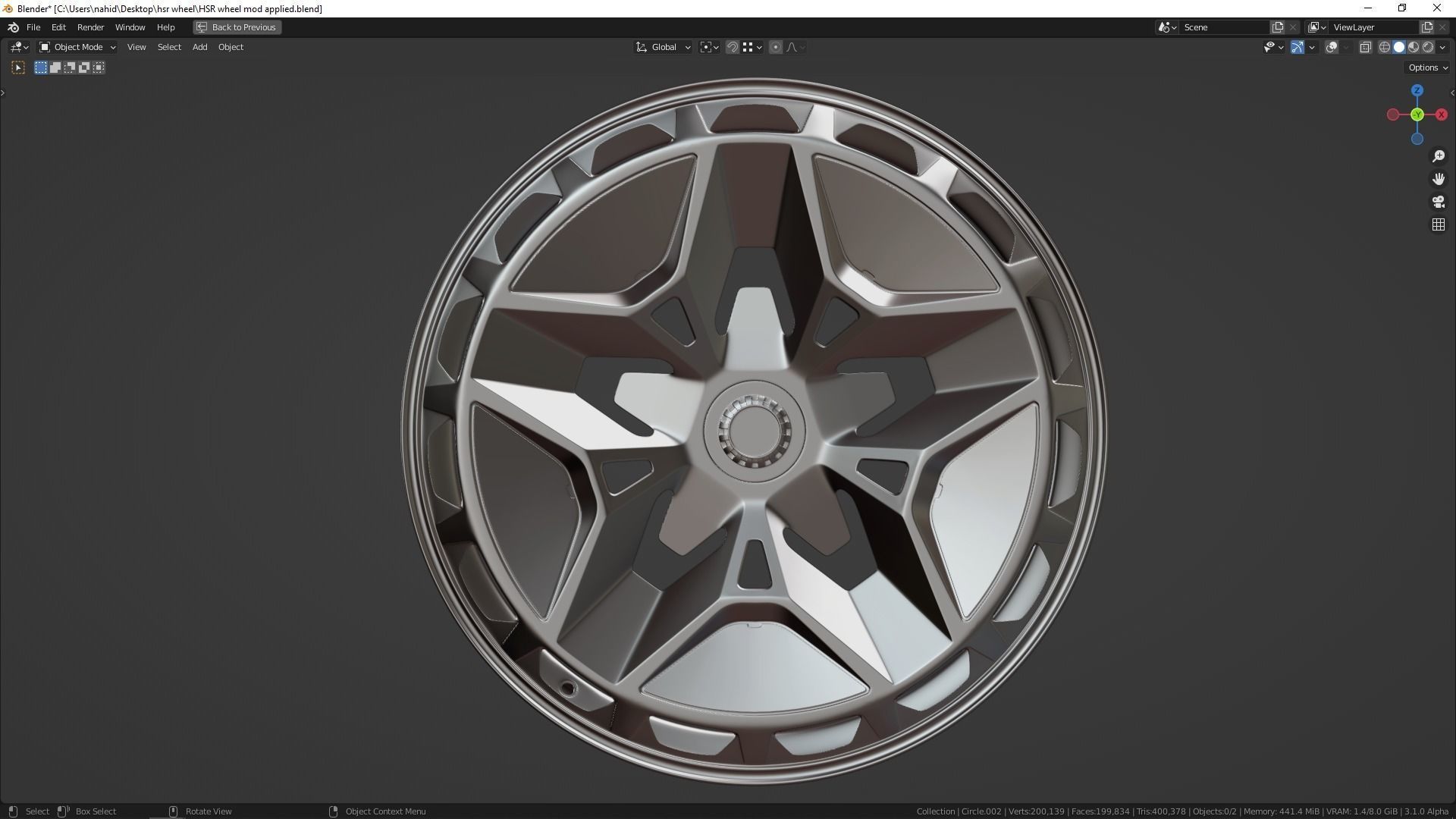Toggle snapping with the magnet icon
The image size is (1456, 819).
click(x=732, y=47)
